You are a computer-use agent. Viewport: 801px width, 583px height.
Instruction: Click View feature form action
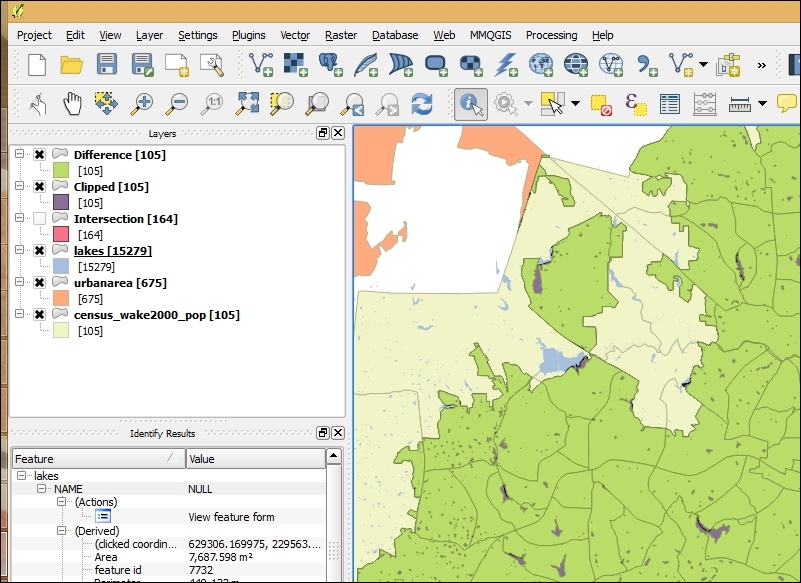(x=231, y=517)
